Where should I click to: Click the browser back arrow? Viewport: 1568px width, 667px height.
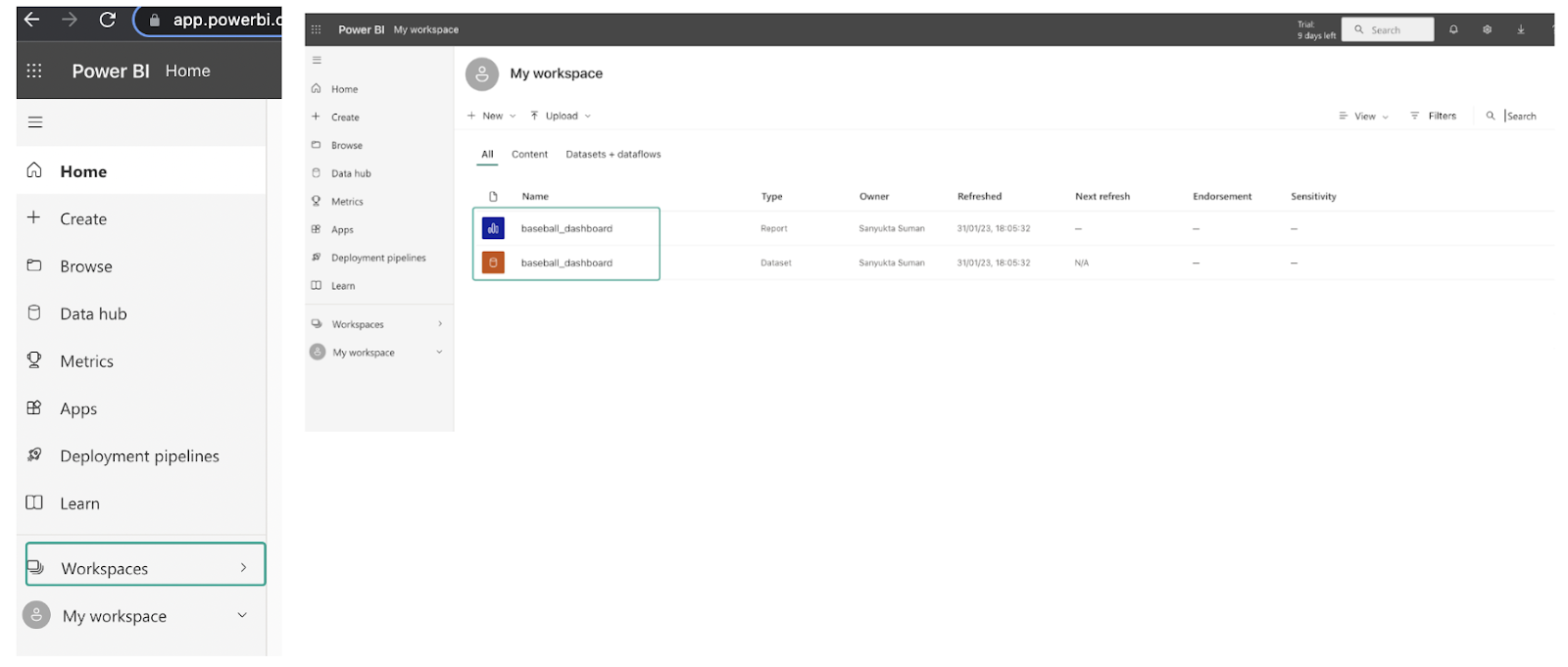click(32, 20)
